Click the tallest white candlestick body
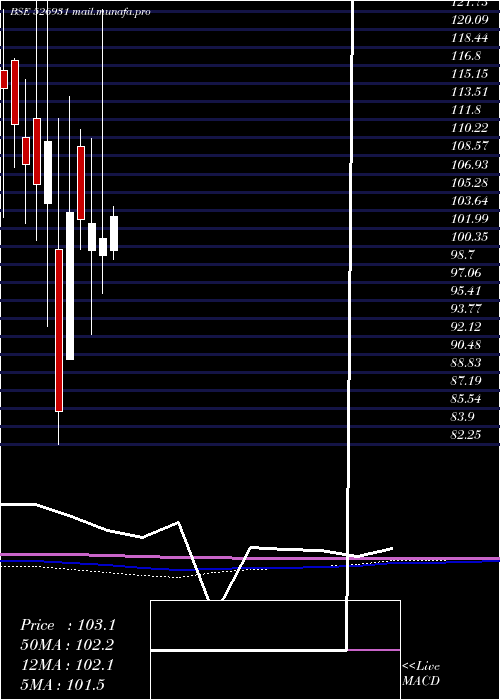 (70, 286)
